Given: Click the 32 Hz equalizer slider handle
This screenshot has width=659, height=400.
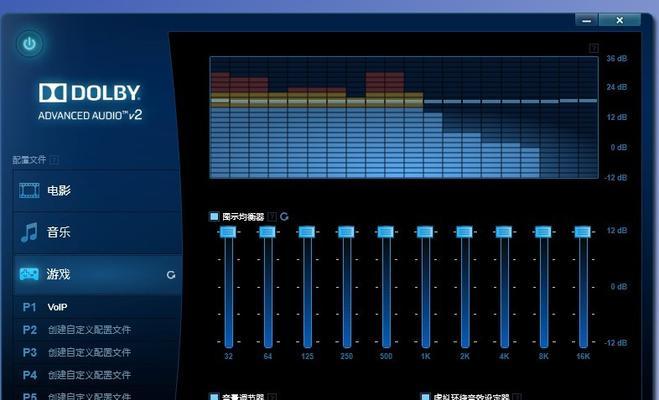Looking at the screenshot, I should (x=228, y=232).
